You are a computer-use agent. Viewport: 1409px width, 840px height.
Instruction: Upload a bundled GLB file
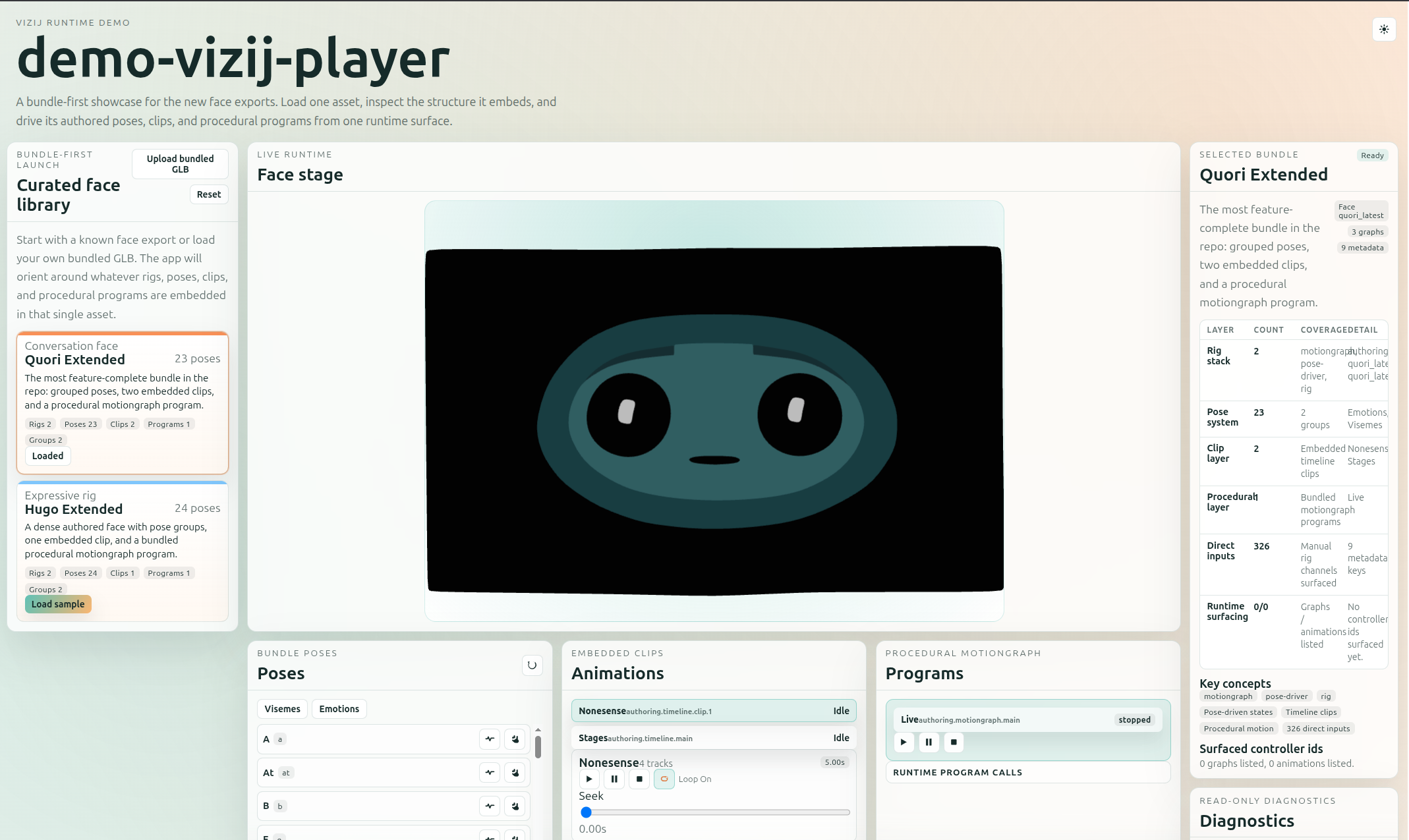click(x=179, y=163)
